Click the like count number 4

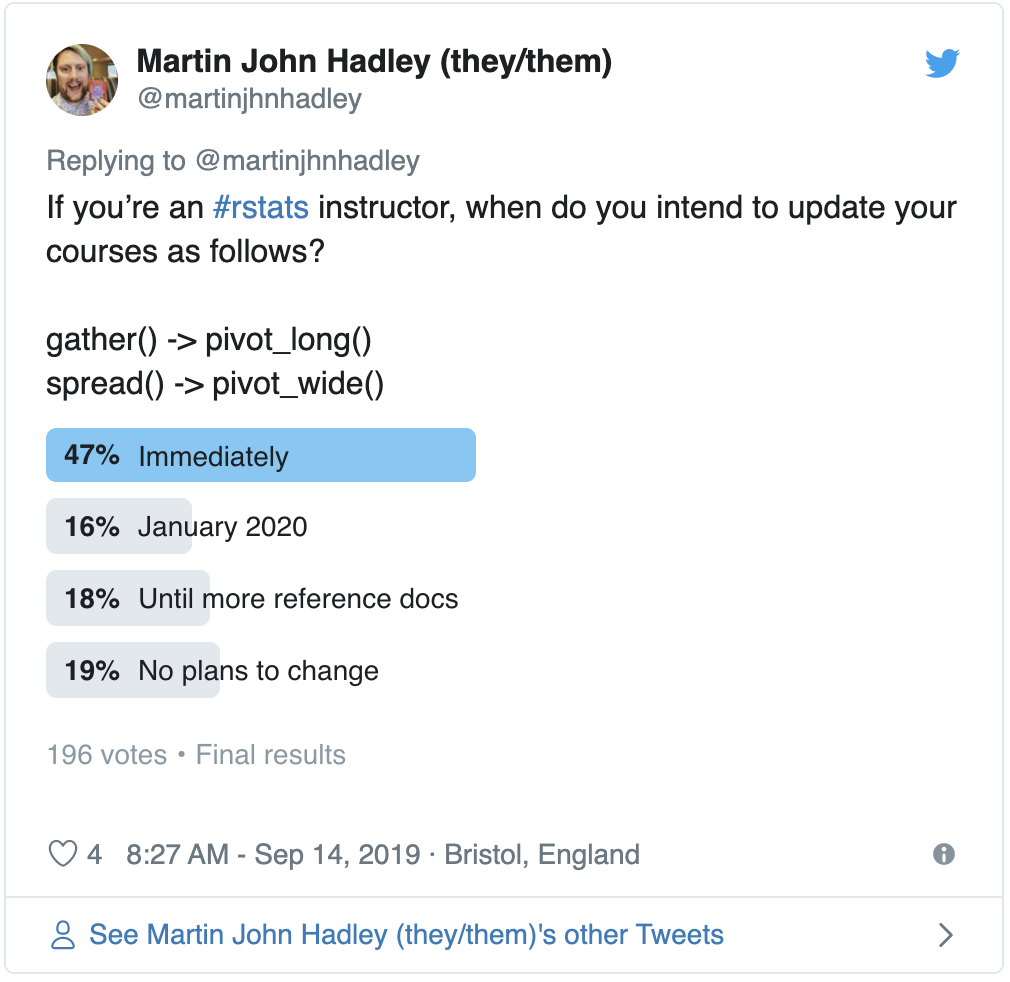(95, 855)
